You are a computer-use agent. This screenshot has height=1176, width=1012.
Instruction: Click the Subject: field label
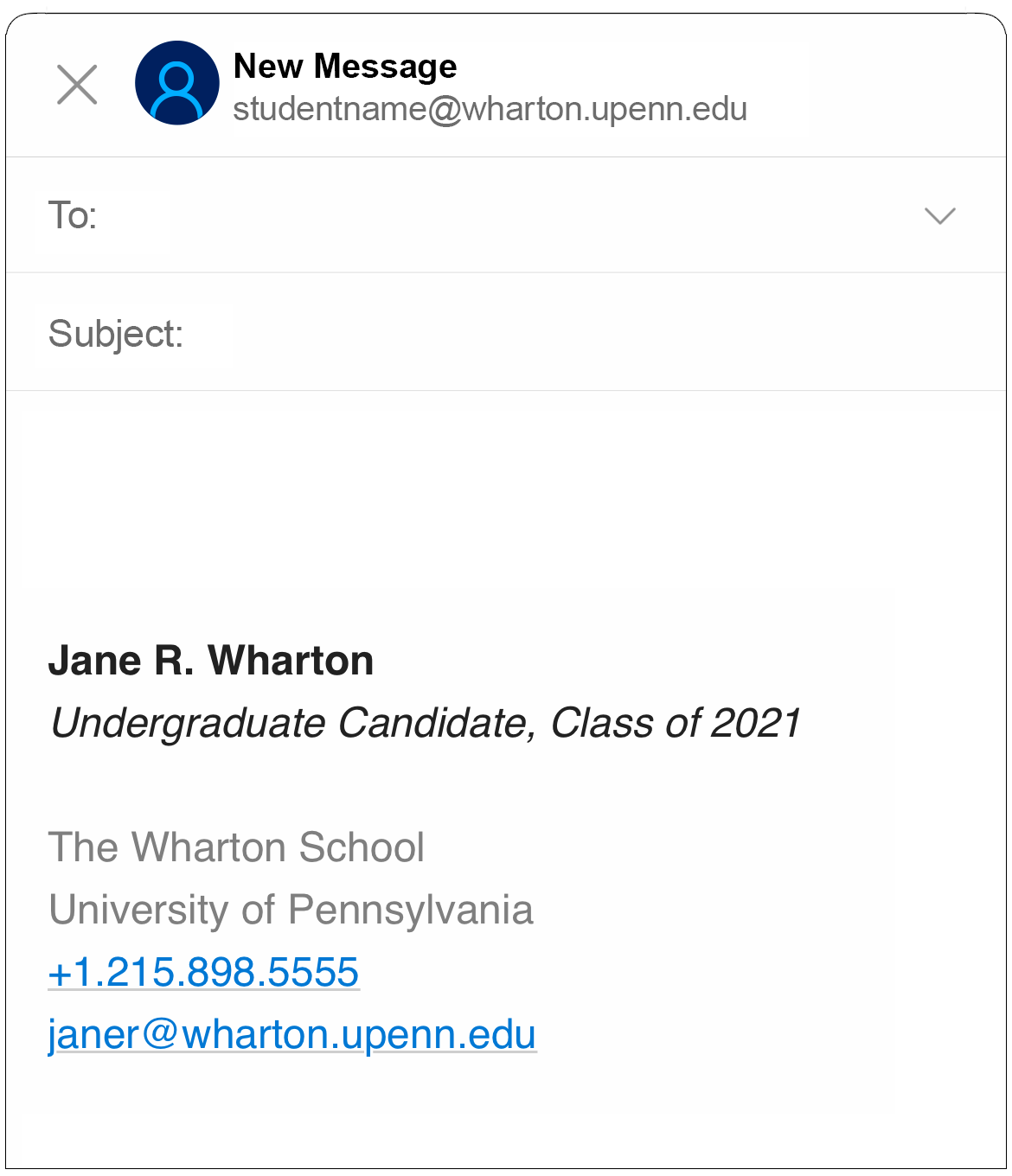point(116,334)
